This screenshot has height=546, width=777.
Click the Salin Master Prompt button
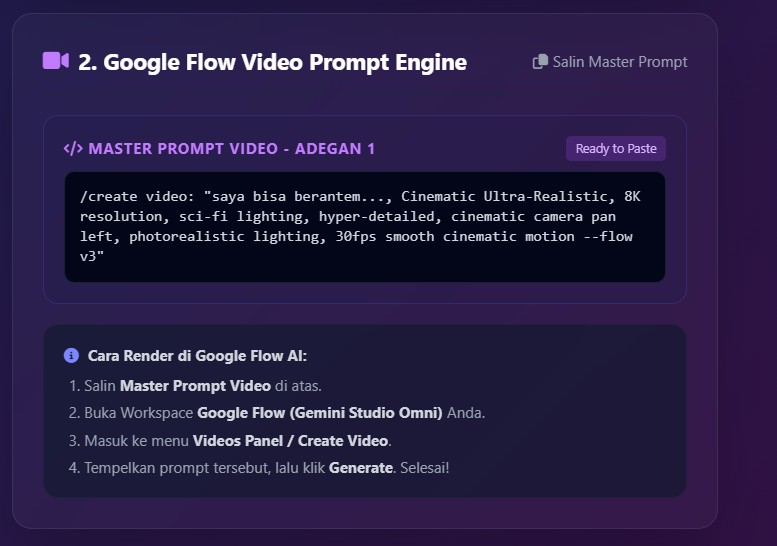coord(610,61)
